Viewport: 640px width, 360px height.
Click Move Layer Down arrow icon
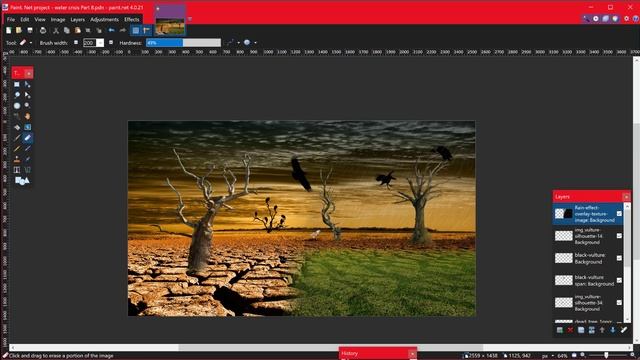point(613,330)
